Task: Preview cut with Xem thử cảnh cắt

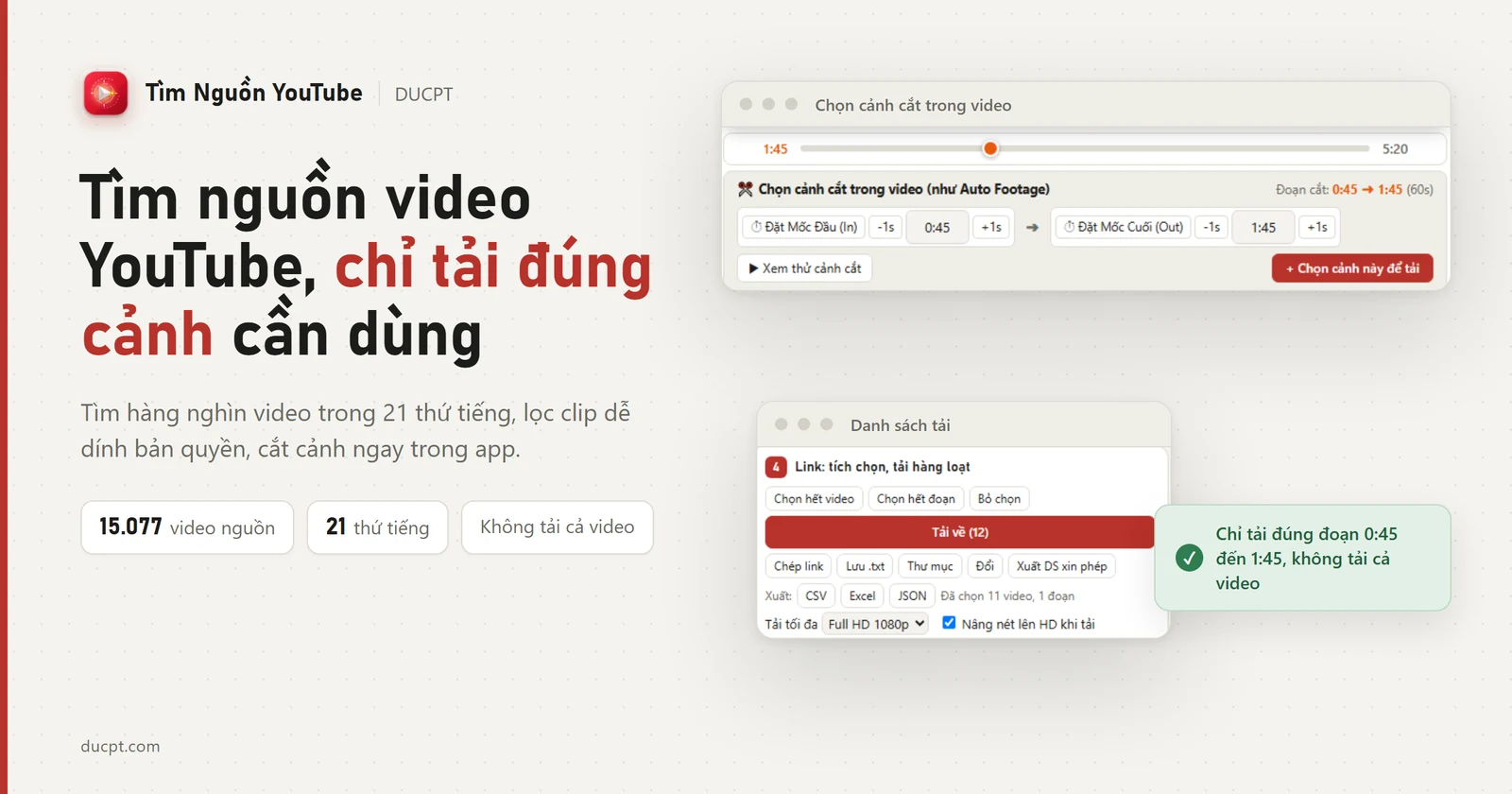Action: (804, 268)
